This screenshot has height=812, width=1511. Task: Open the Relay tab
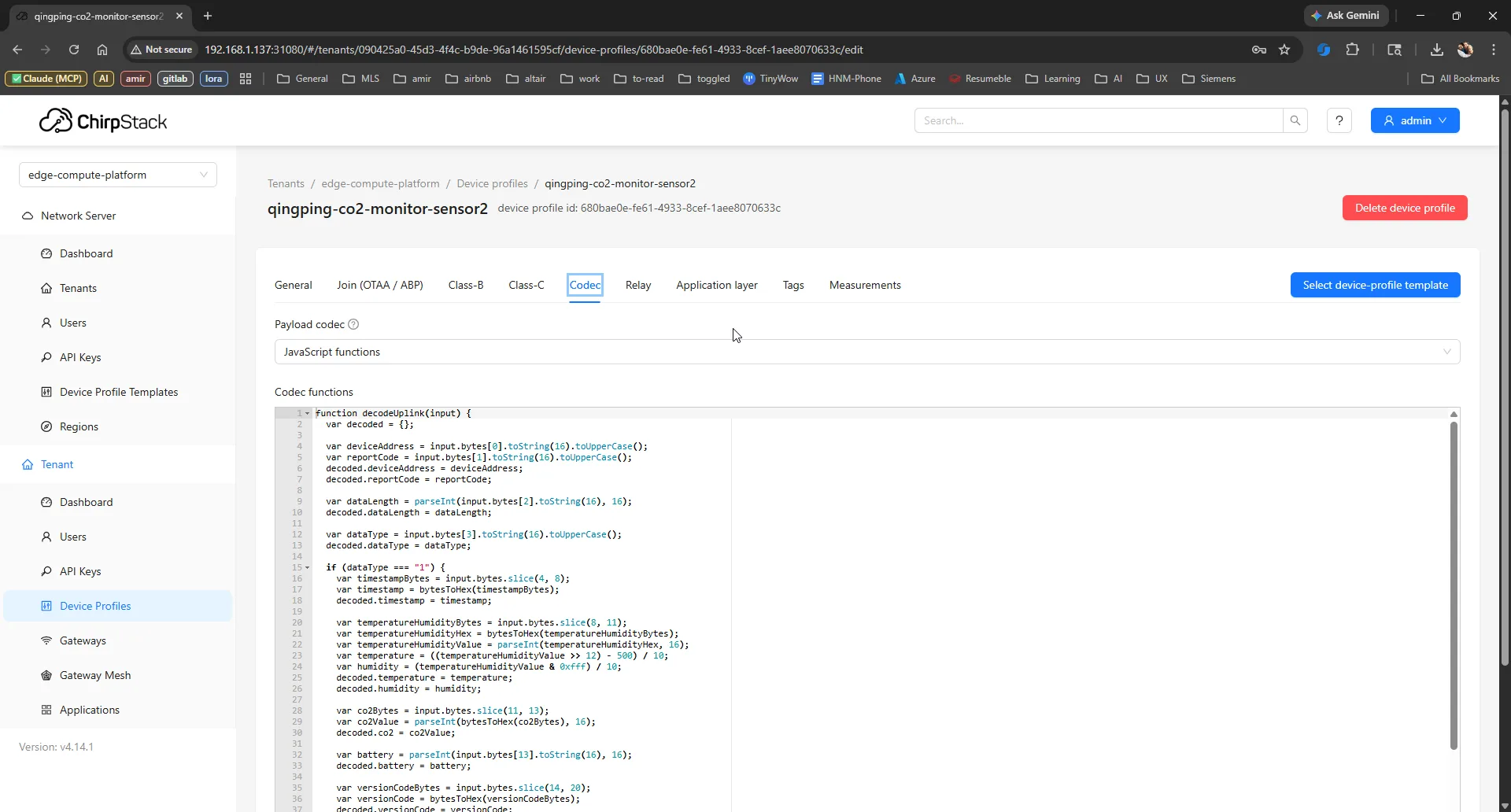(x=638, y=285)
